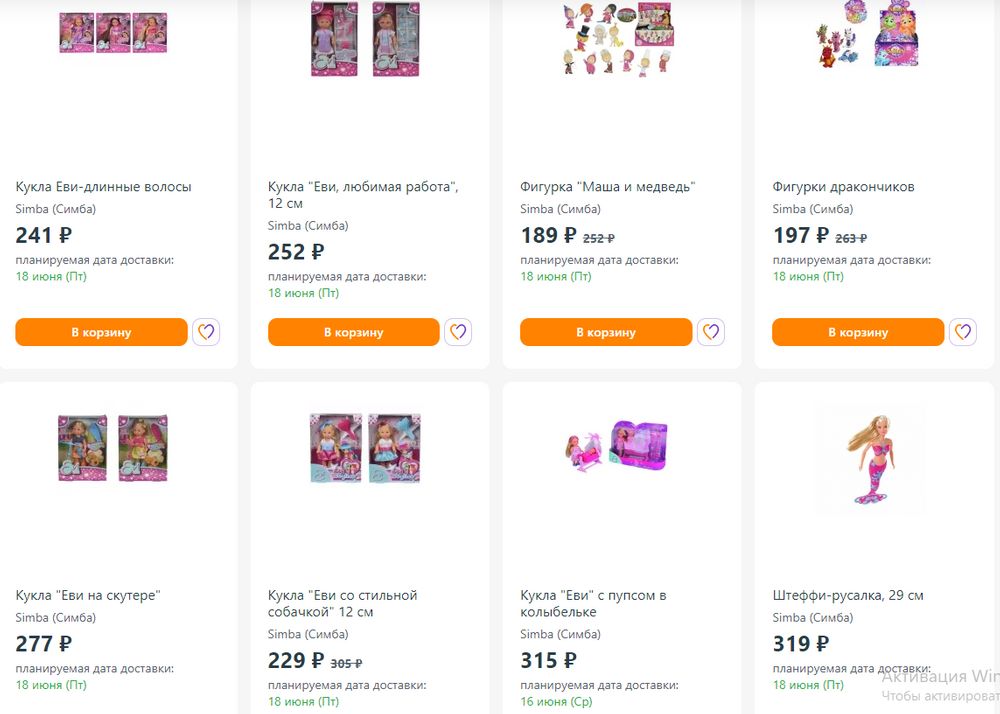
Task: Follow the Штеффи-русалка, 29 см title link
Action: pyautogui.click(x=848, y=595)
